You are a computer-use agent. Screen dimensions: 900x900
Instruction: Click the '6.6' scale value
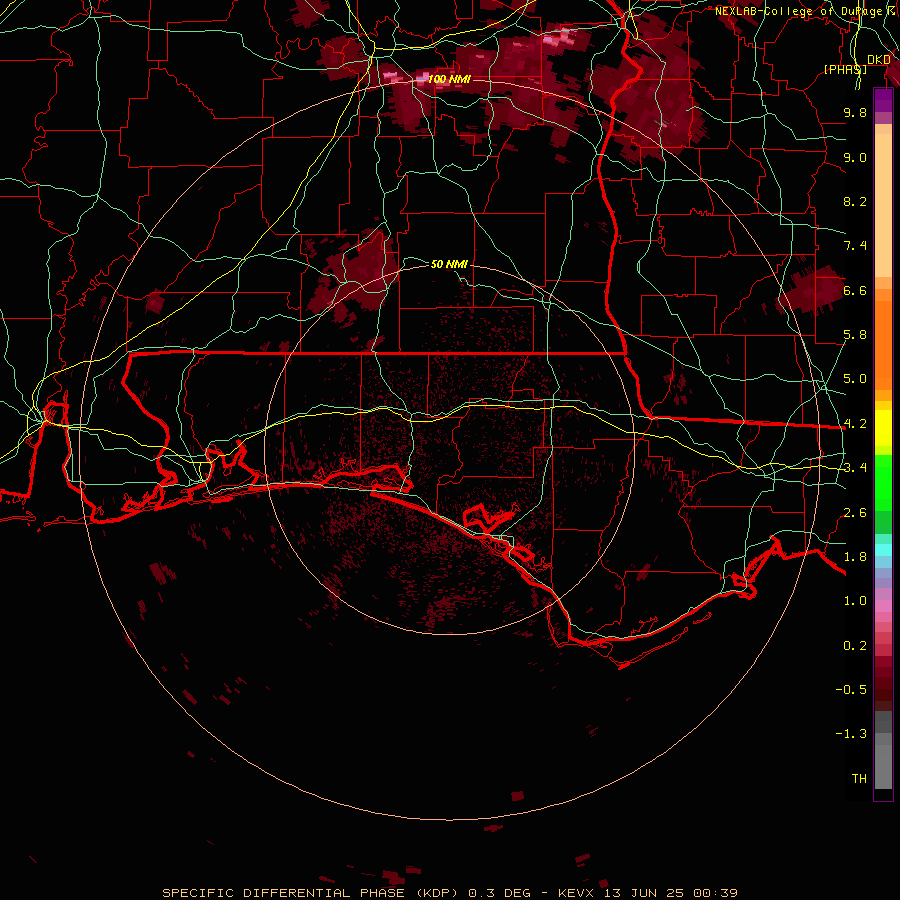tap(855, 290)
